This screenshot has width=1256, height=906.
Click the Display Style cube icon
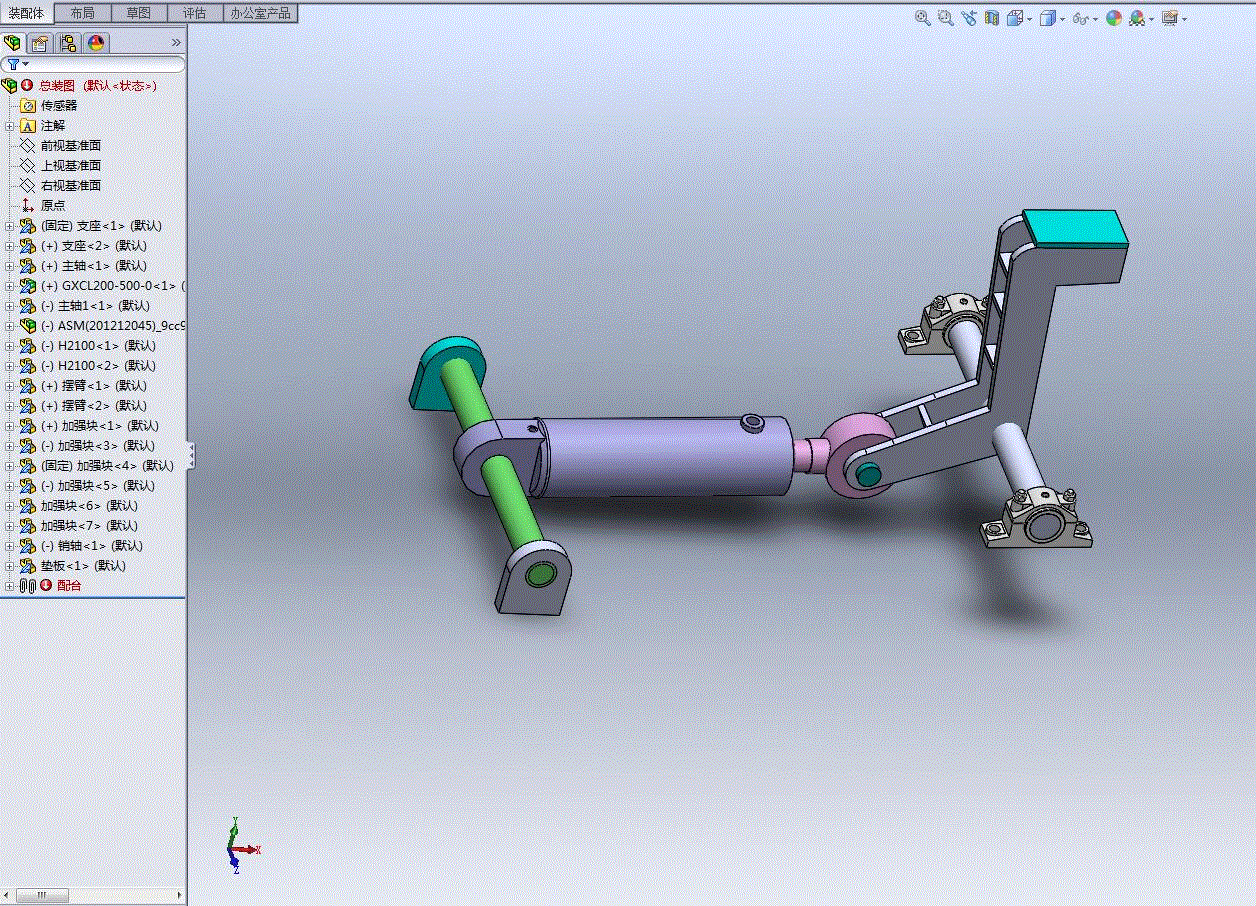pyautogui.click(x=1047, y=18)
